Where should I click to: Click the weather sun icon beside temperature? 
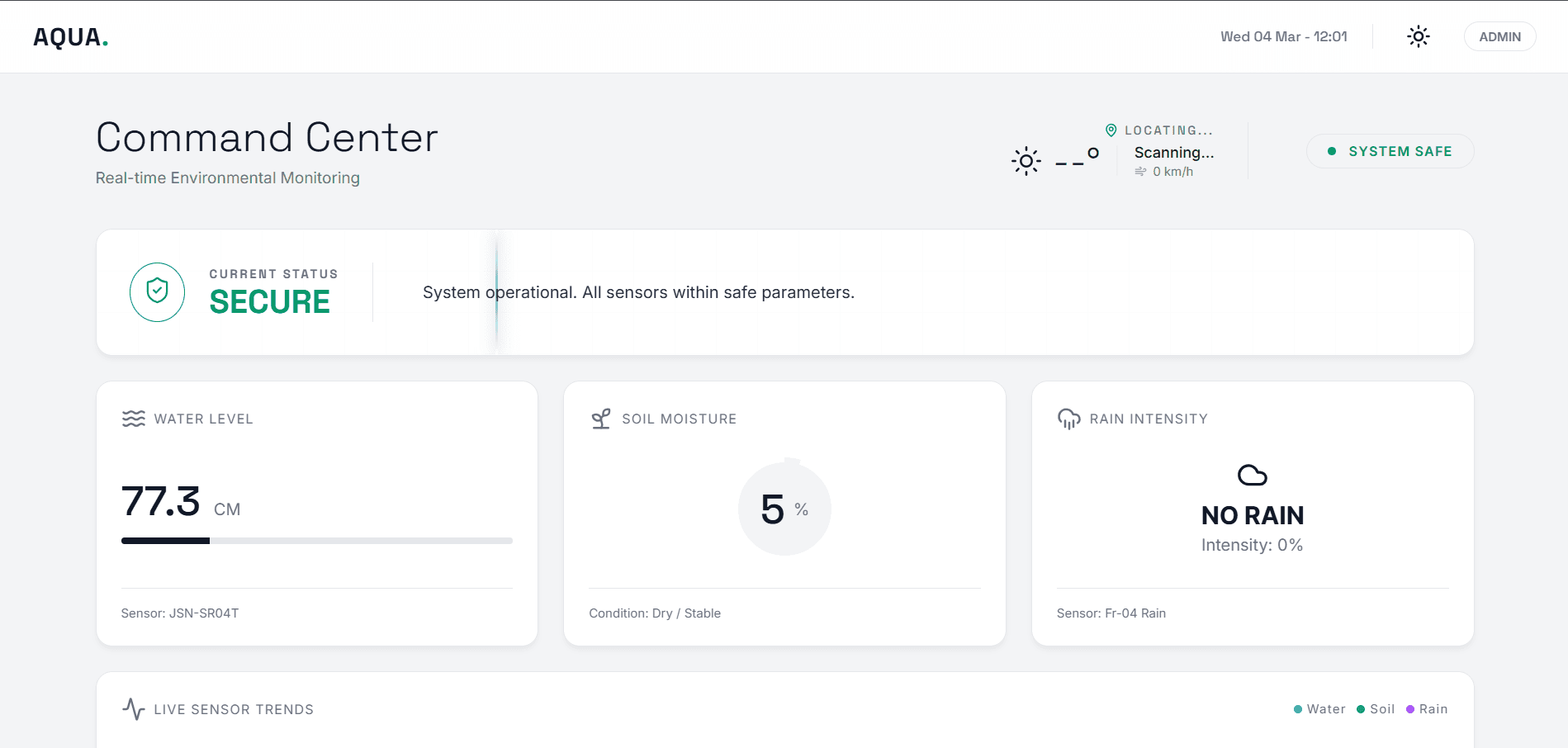pyautogui.click(x=1026, y=161)
